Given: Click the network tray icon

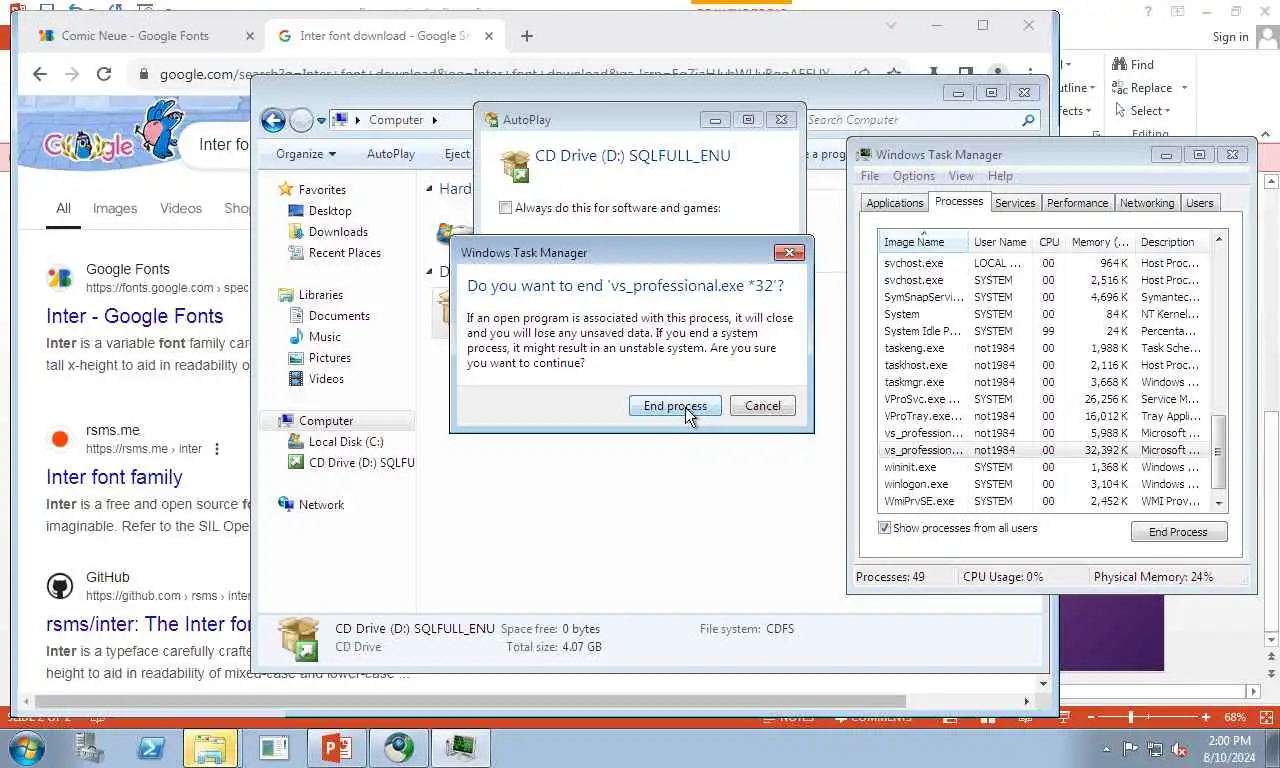Looking at the screenshot, I should click(1155, 748).
